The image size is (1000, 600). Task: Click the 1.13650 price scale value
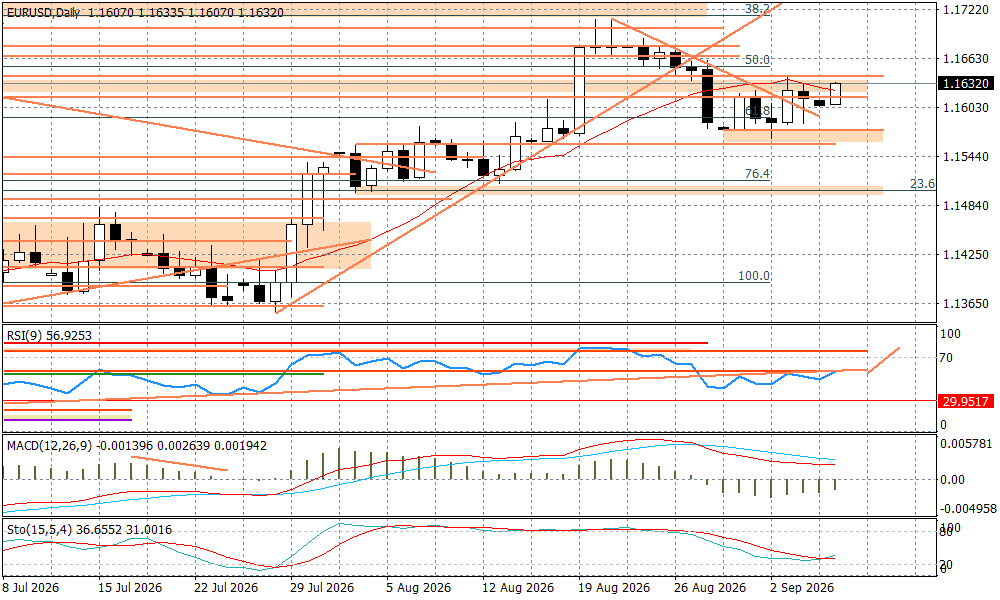966,304
